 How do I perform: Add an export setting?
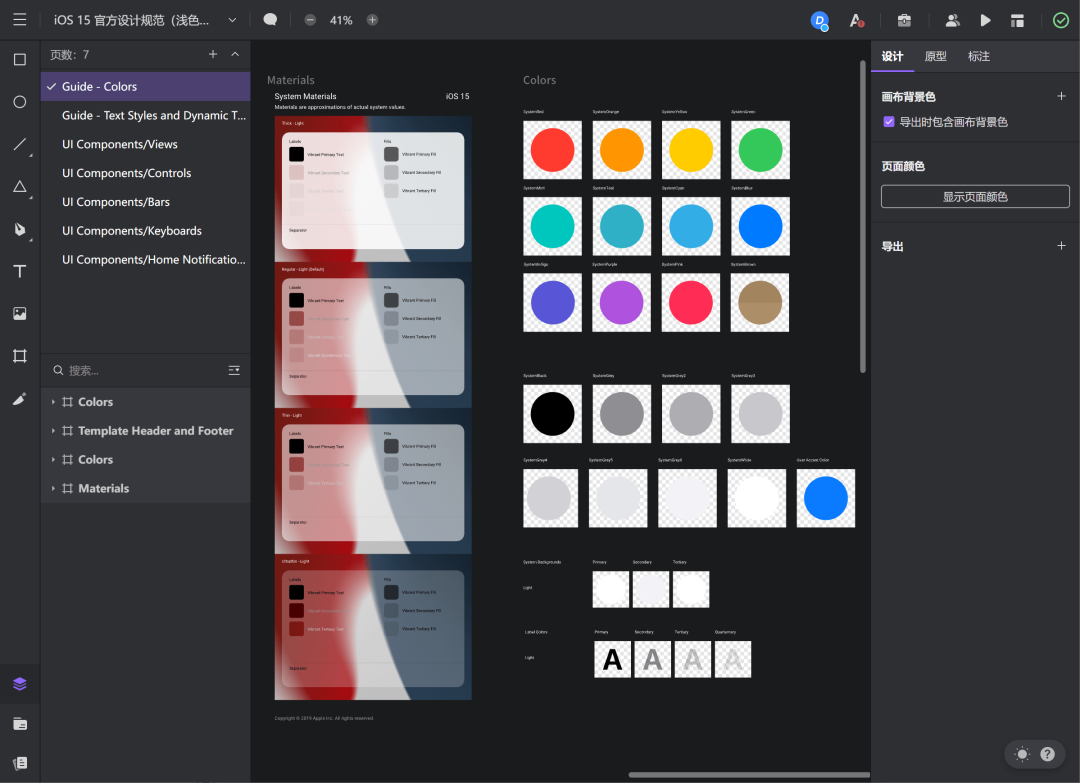[x=1061, y=246]
